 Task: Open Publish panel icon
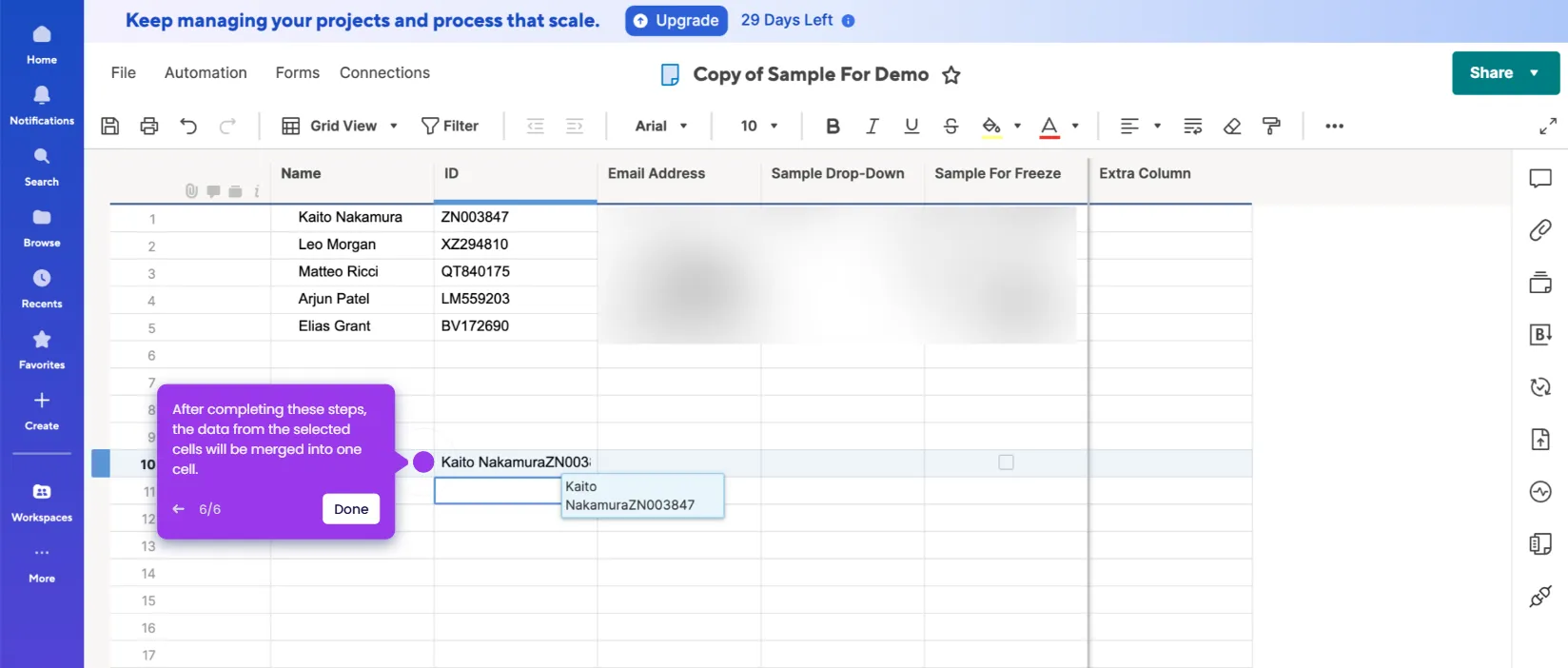click(1540, 439)
